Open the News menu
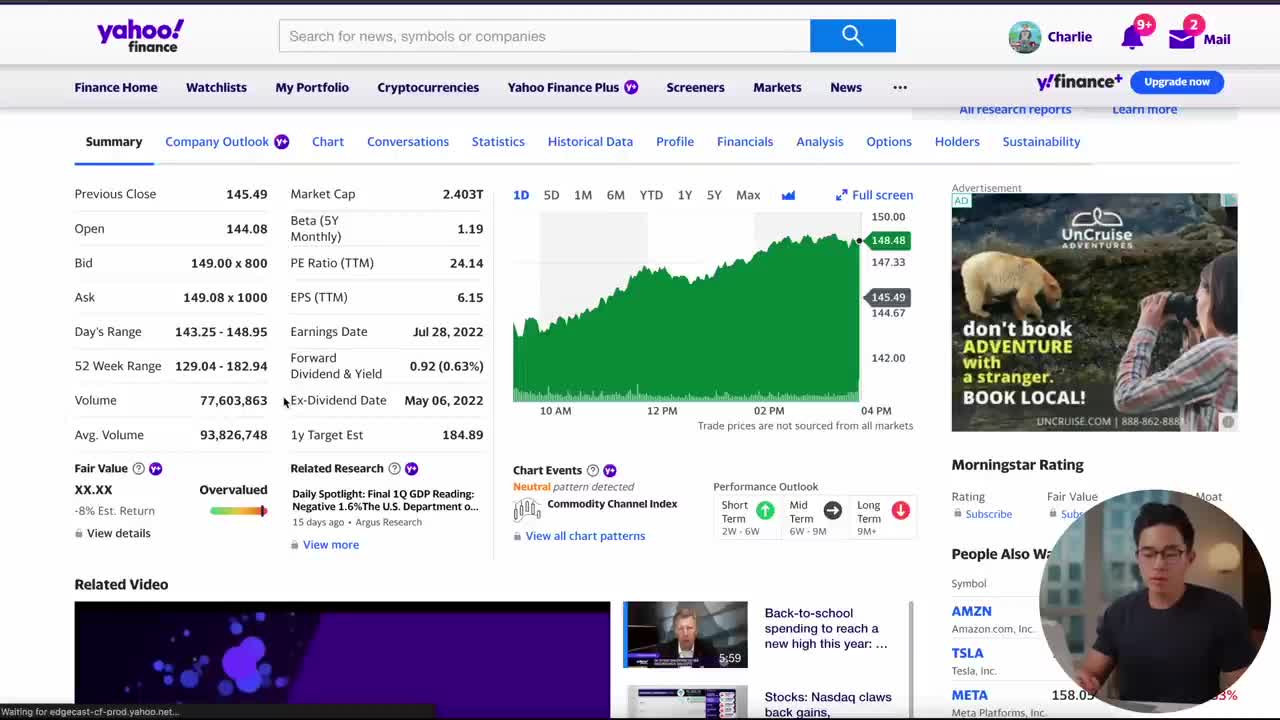1280x720 pixels. [846, 87]
